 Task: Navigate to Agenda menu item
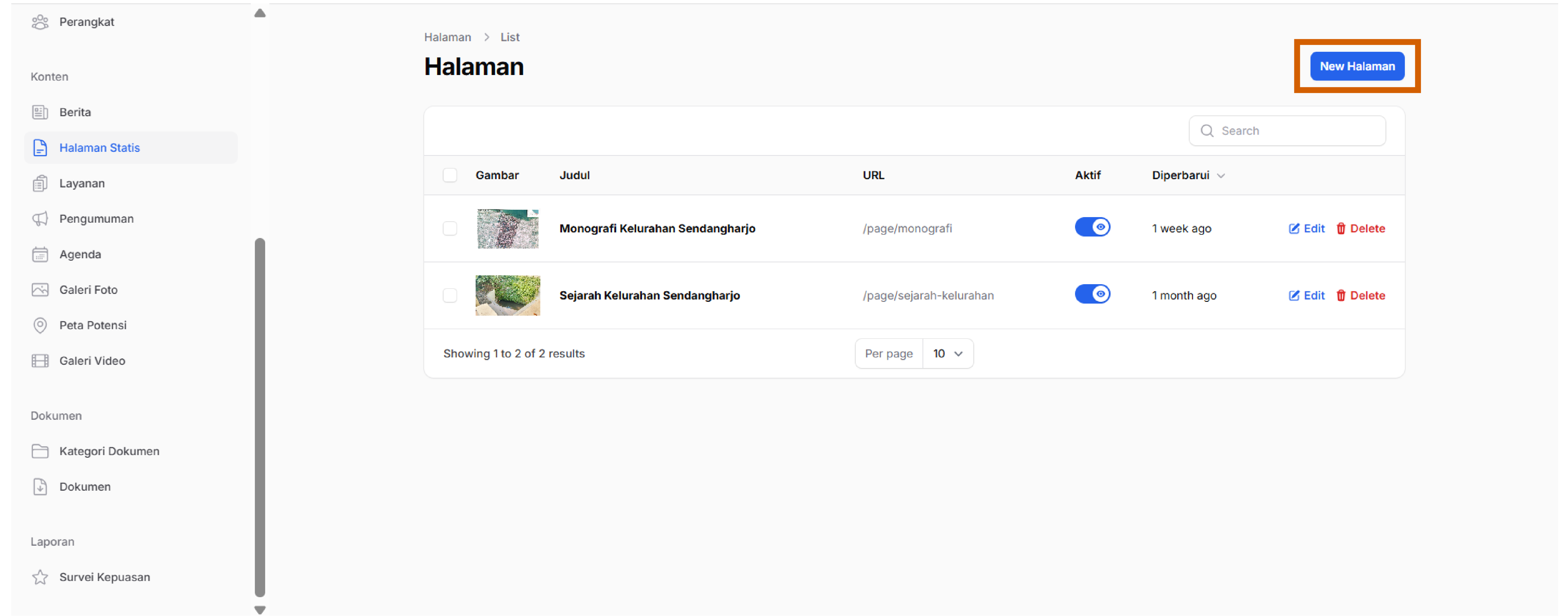[131, 254]
